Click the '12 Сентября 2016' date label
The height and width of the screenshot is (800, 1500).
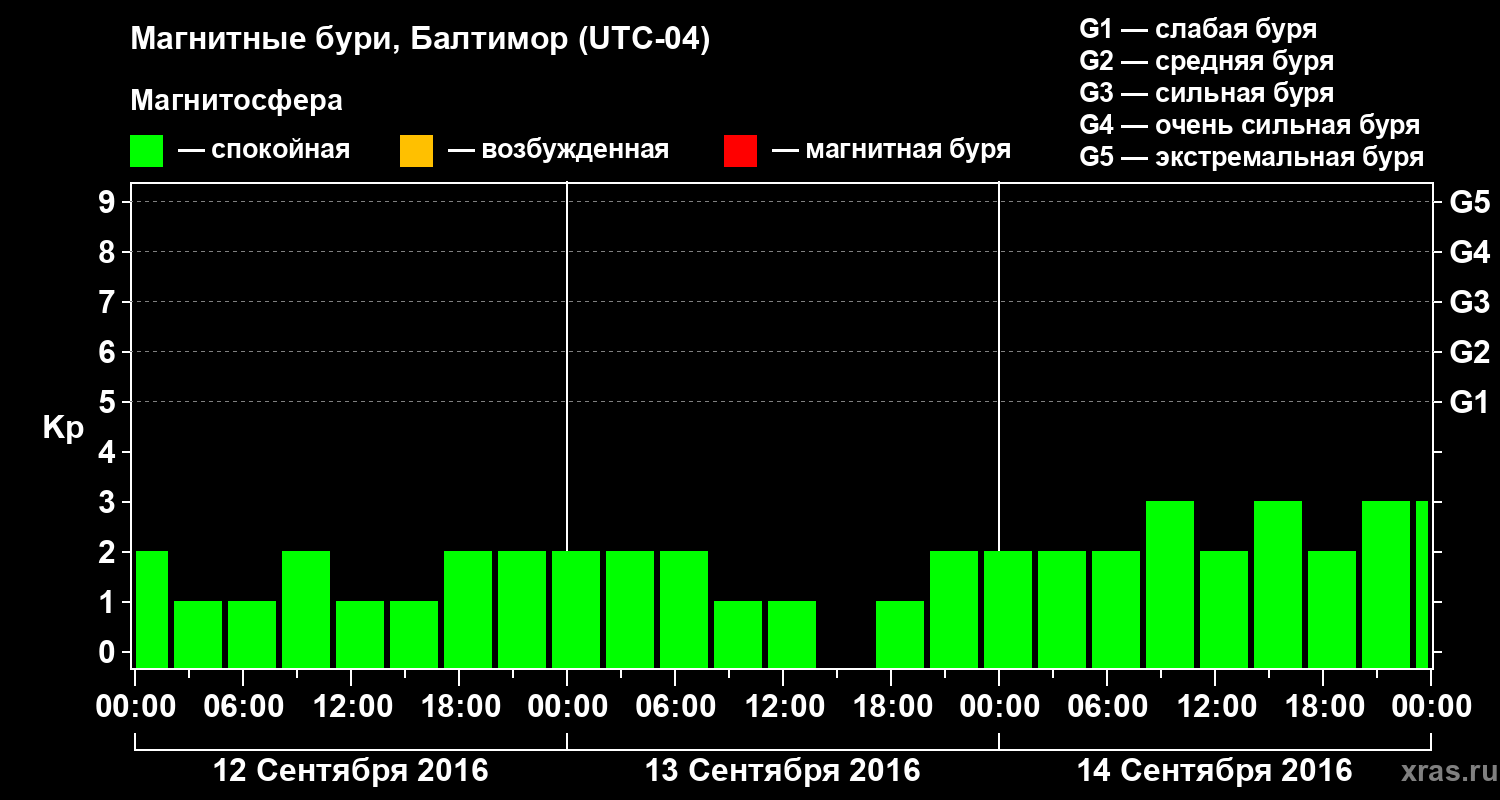(351, 771)
